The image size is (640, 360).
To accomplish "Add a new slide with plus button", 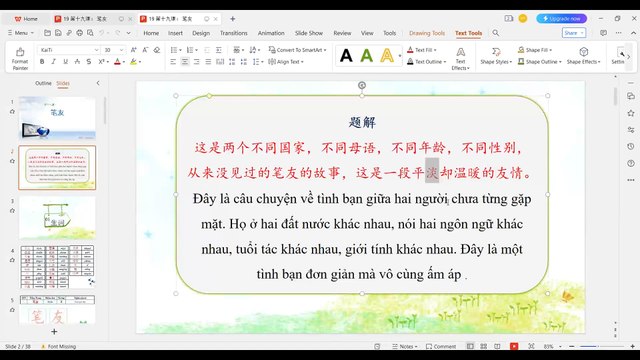I will click(54, 331).
